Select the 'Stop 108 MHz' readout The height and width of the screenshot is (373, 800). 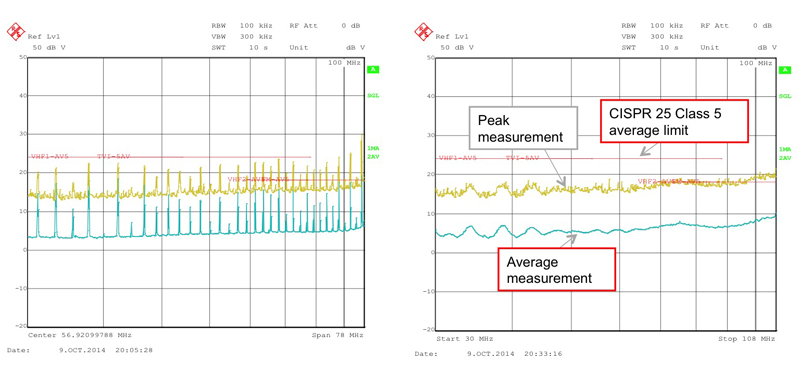747,339
